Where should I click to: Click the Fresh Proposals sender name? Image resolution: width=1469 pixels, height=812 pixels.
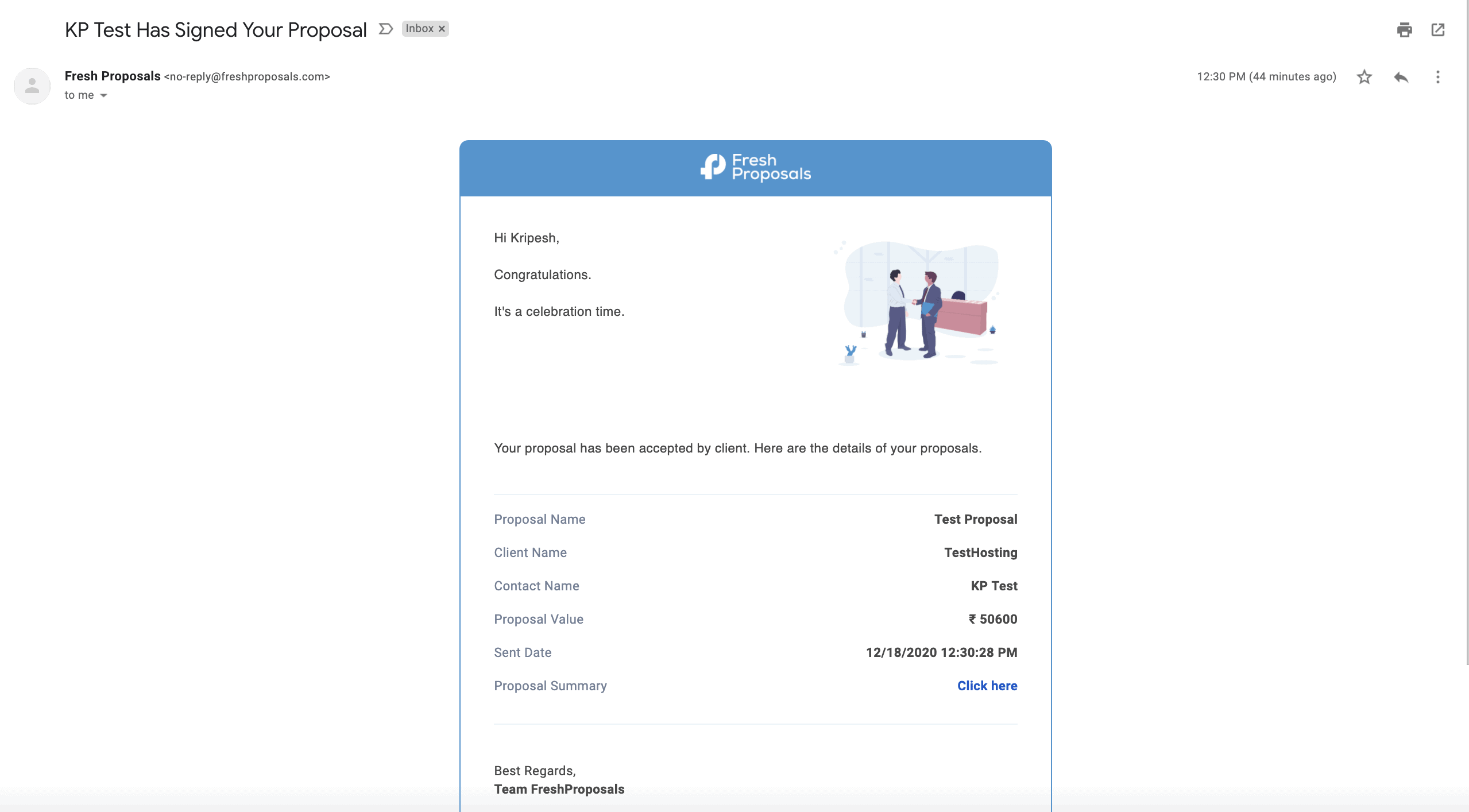(x=113, y=76)
